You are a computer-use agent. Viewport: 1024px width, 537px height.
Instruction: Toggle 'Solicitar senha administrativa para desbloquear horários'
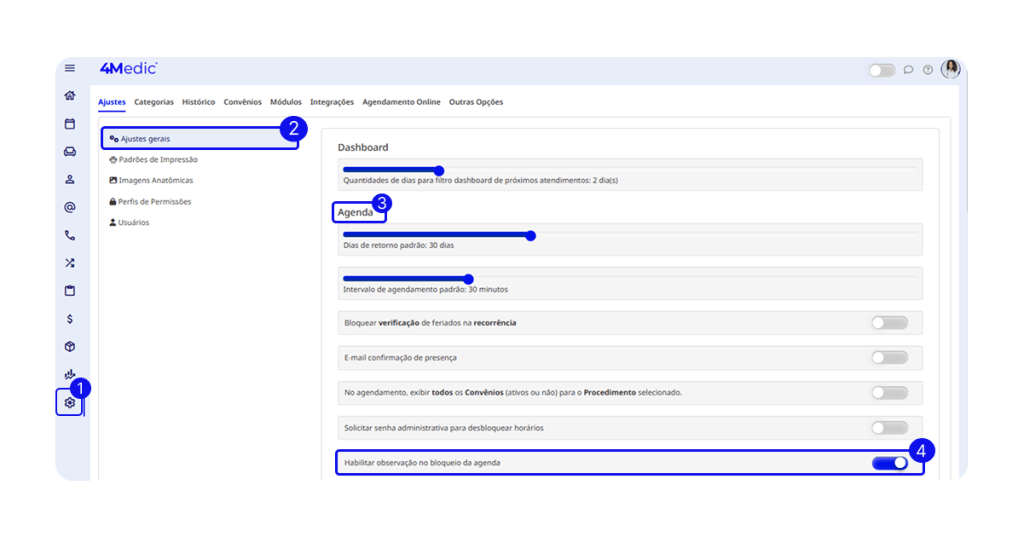(889, 428)
